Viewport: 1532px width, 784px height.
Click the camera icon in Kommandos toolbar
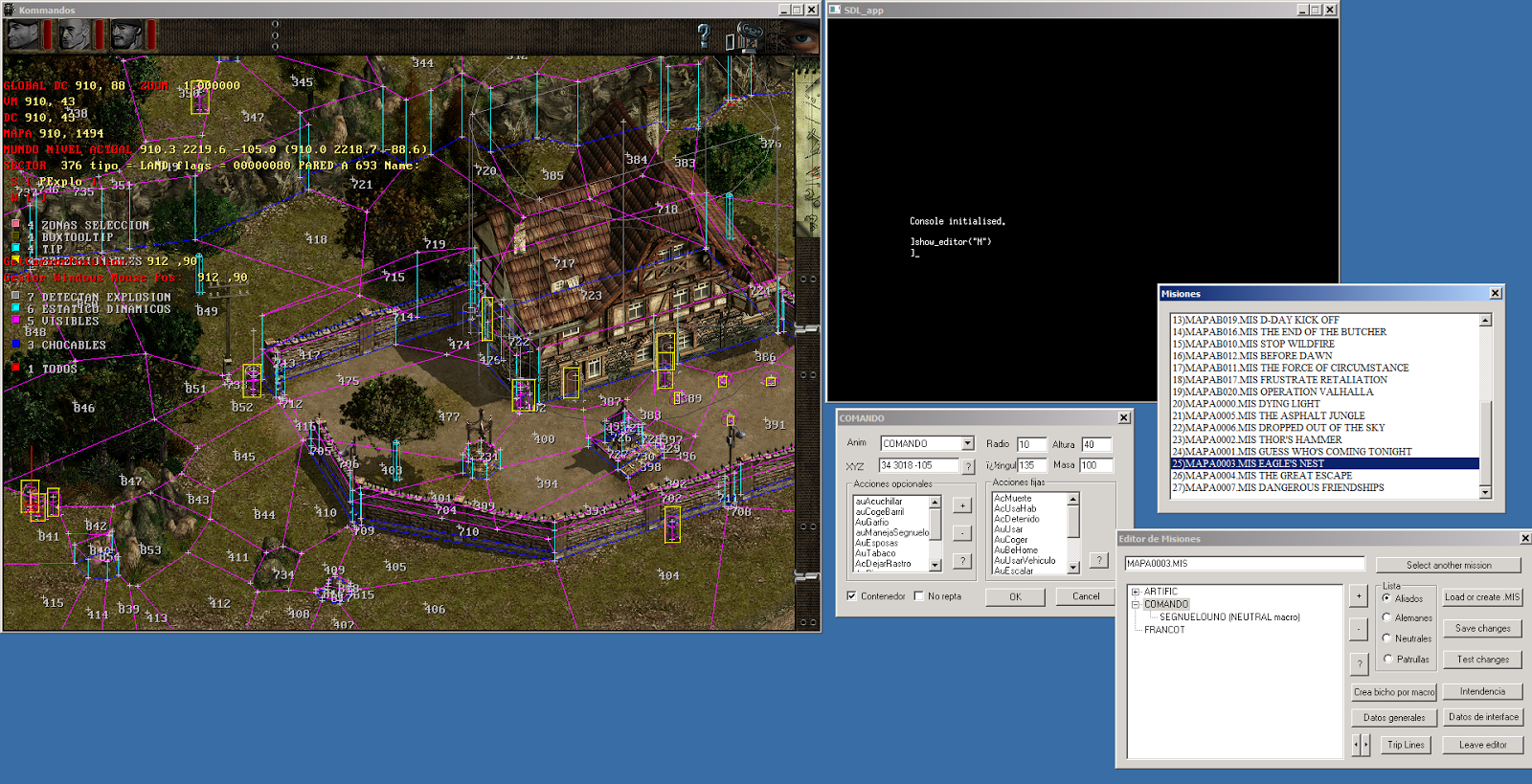pyautogui.click(x=744, y=37)
